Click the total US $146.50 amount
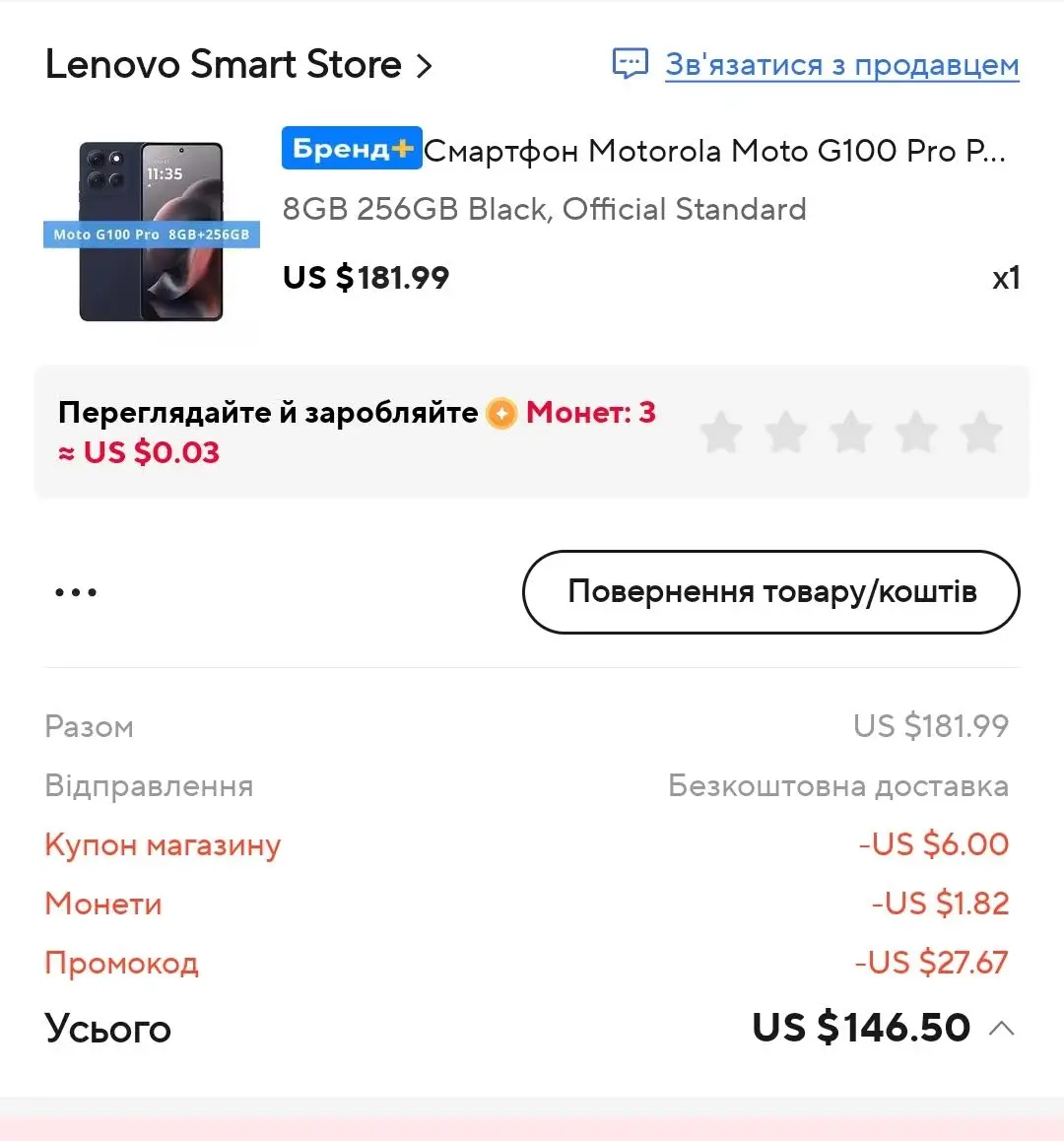Image resolution: width=1064 pixels, height=1141 pixels. tap(861, 1027)
